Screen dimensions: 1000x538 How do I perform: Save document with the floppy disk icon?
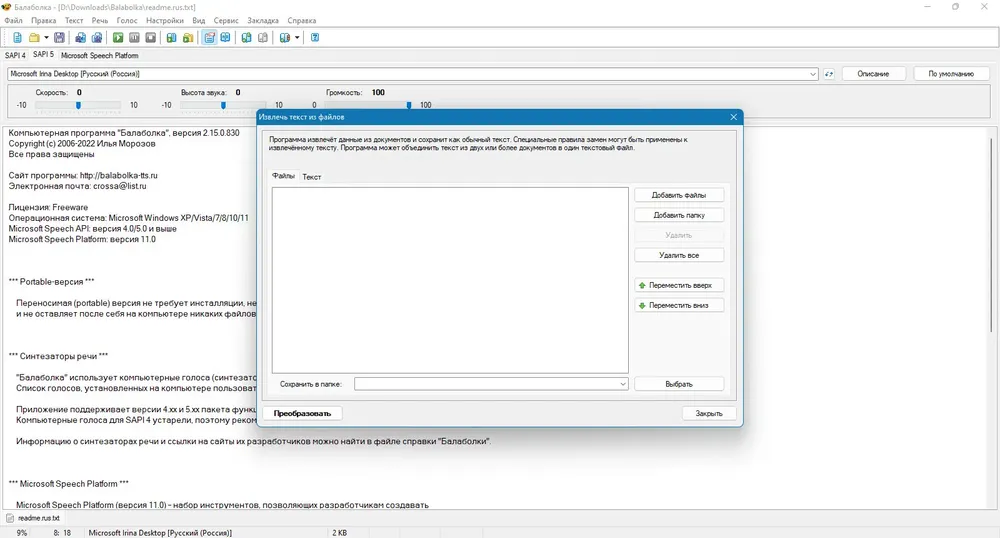click(x=59, y=38)
